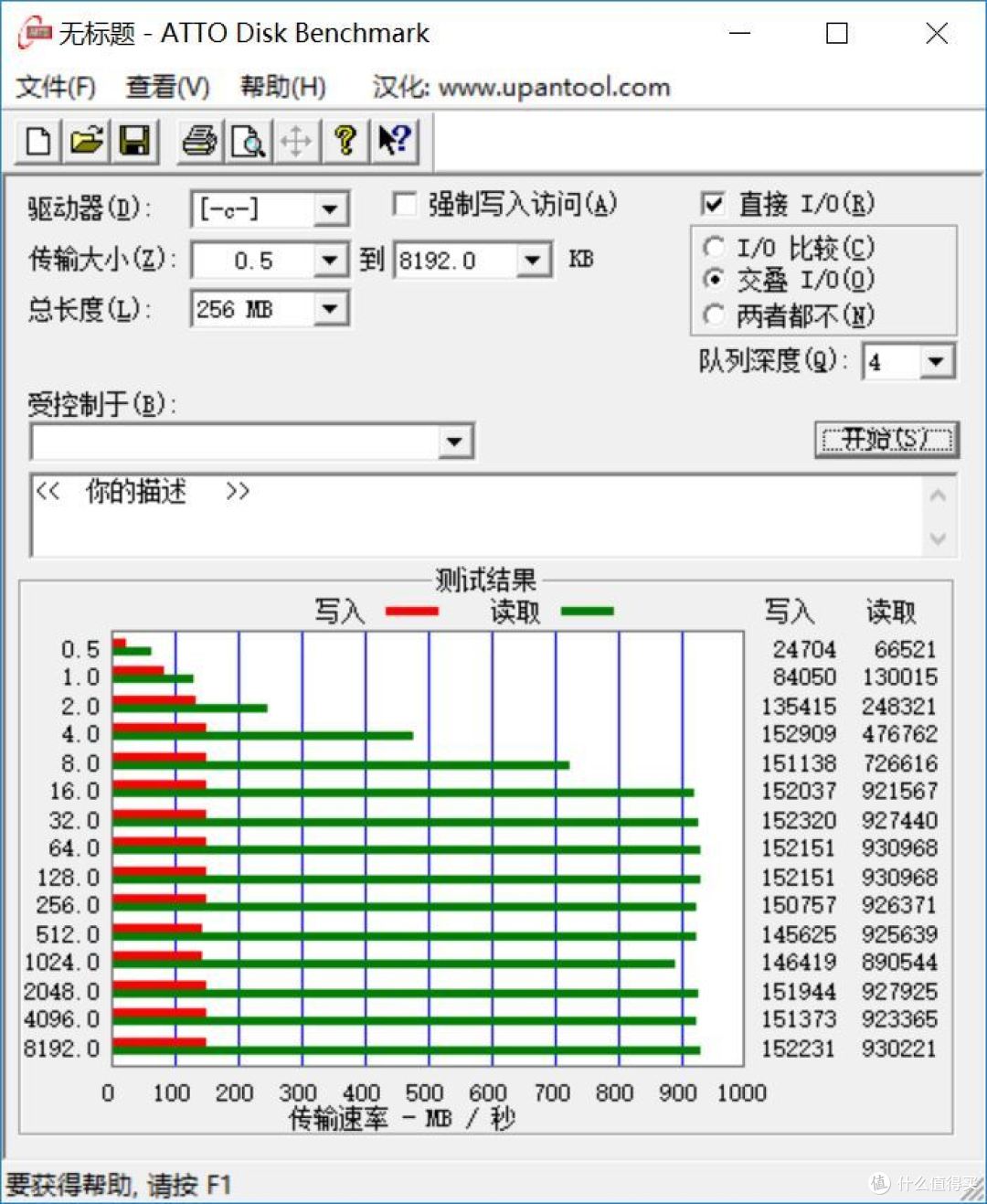The height and width of the screenshot is (1204, 987).
Task: Start the benchmark with 开始(S) button
Action: tap(886, 440)
